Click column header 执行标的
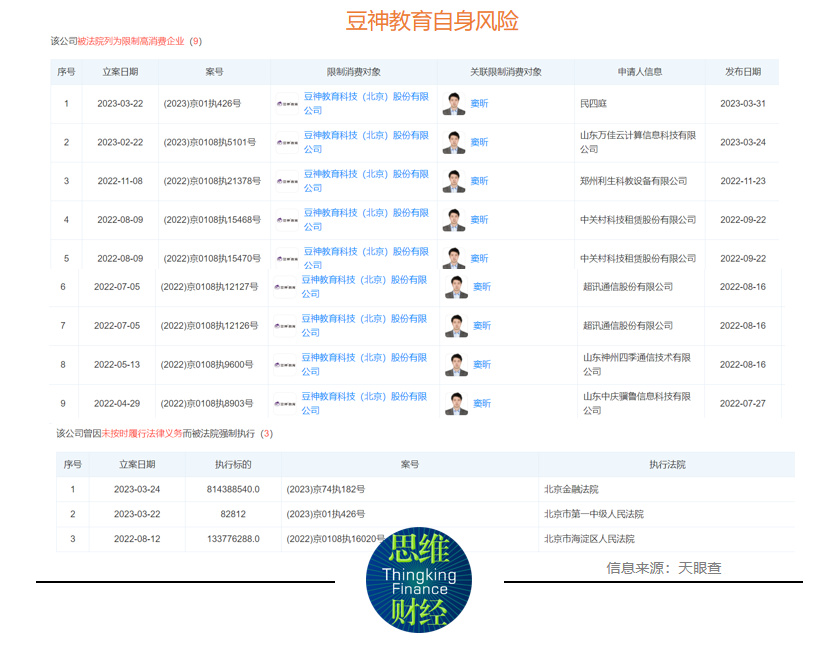 point(233,464)
